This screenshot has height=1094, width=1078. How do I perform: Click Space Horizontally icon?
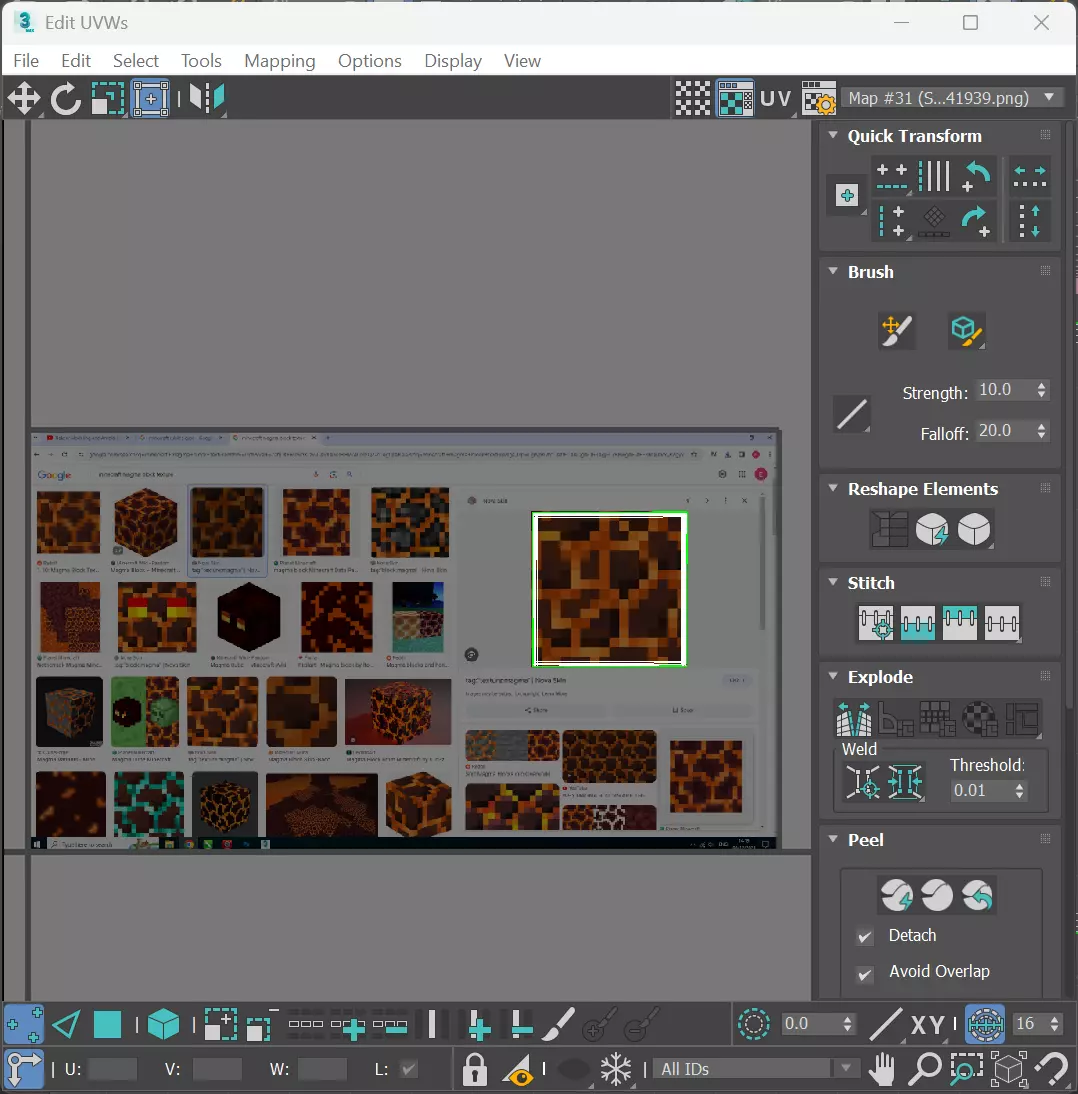(1029, 176)
